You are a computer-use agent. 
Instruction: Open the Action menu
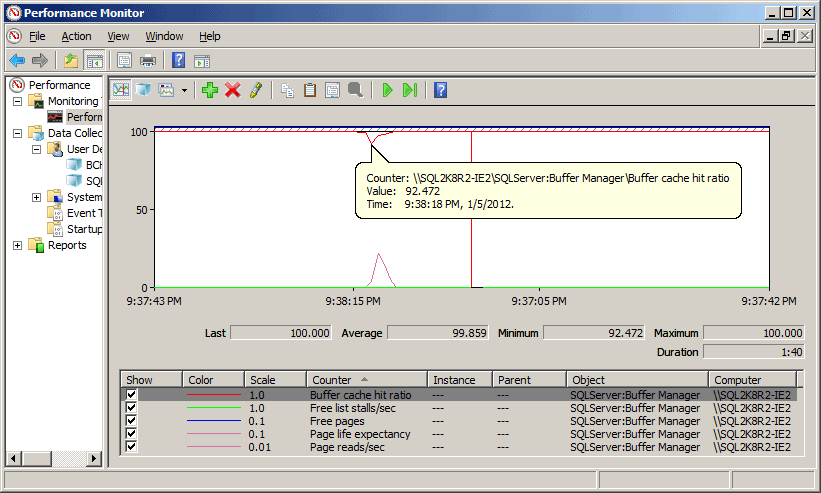(x=76, y=36)
